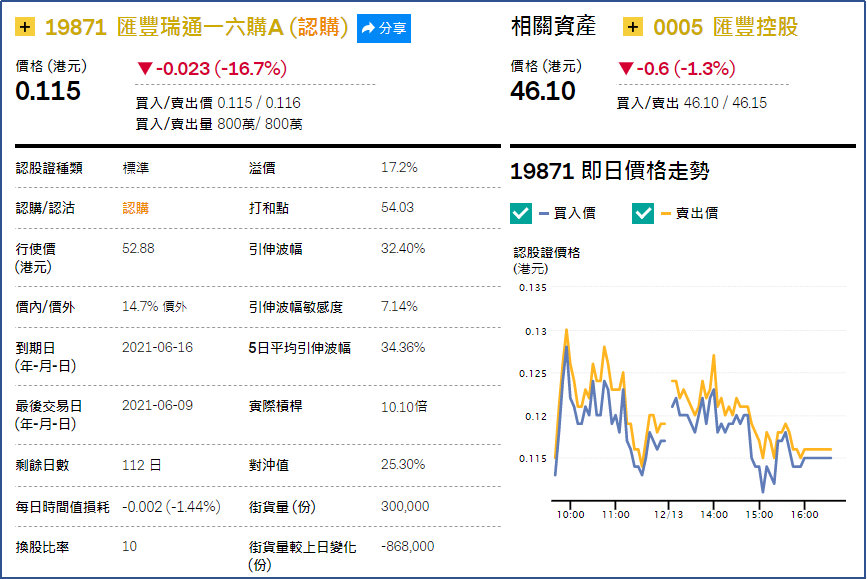Click the 到期日 value 2021-06-16
The image size is (867, 579).
click(x=158, y=347)
